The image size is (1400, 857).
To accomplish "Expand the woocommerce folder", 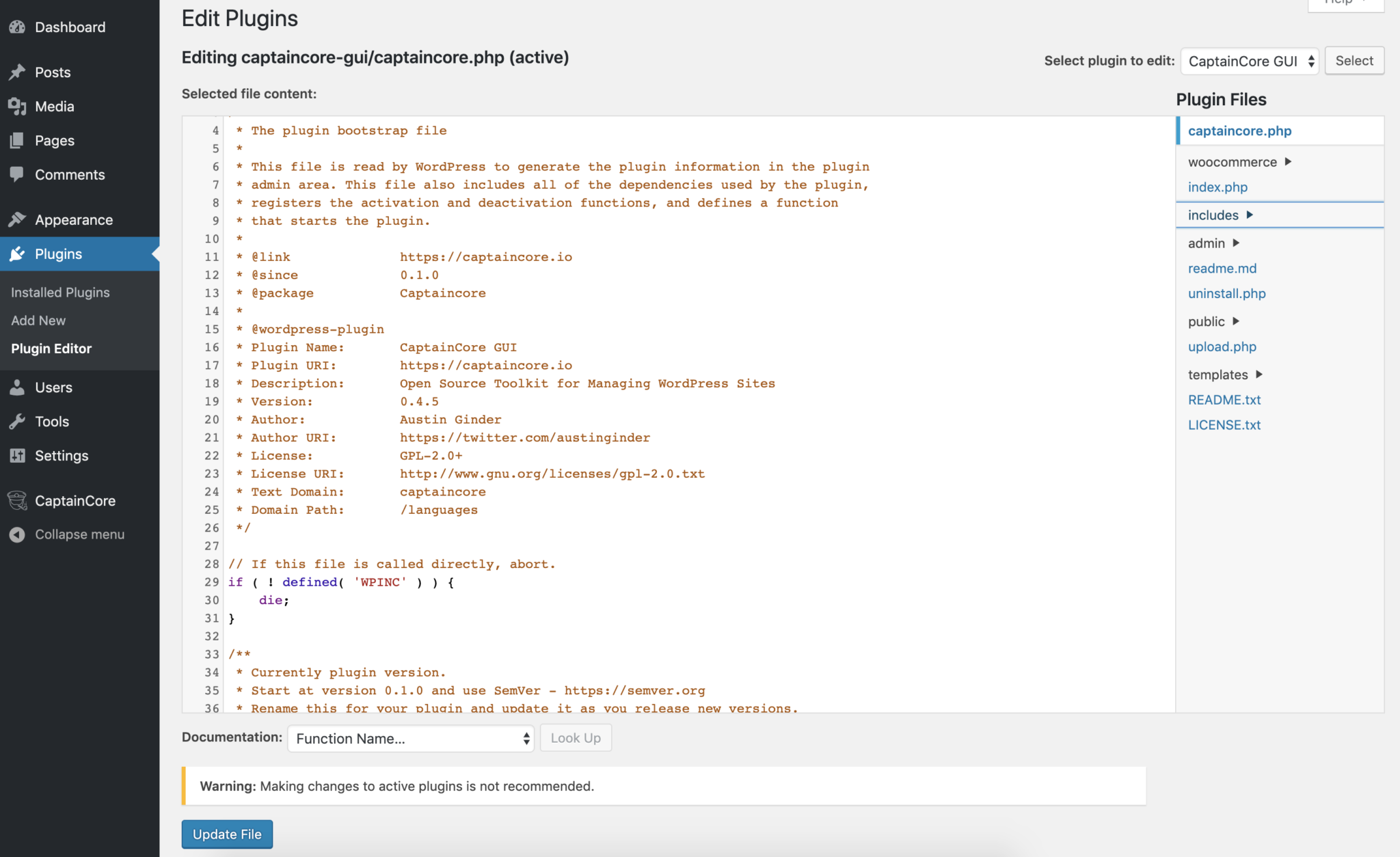I will tap(1239, 162).
